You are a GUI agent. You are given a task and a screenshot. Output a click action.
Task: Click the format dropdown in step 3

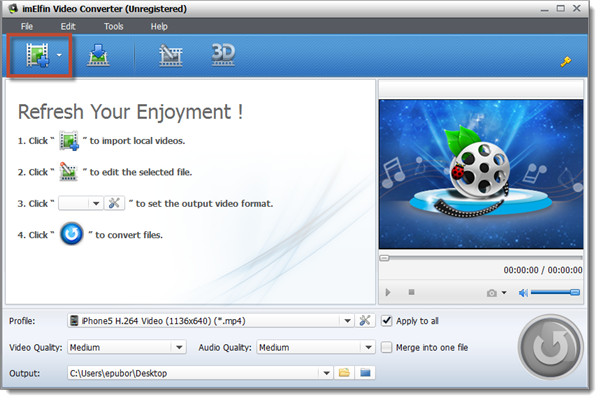pyautogui.click(x=80, y=203)
